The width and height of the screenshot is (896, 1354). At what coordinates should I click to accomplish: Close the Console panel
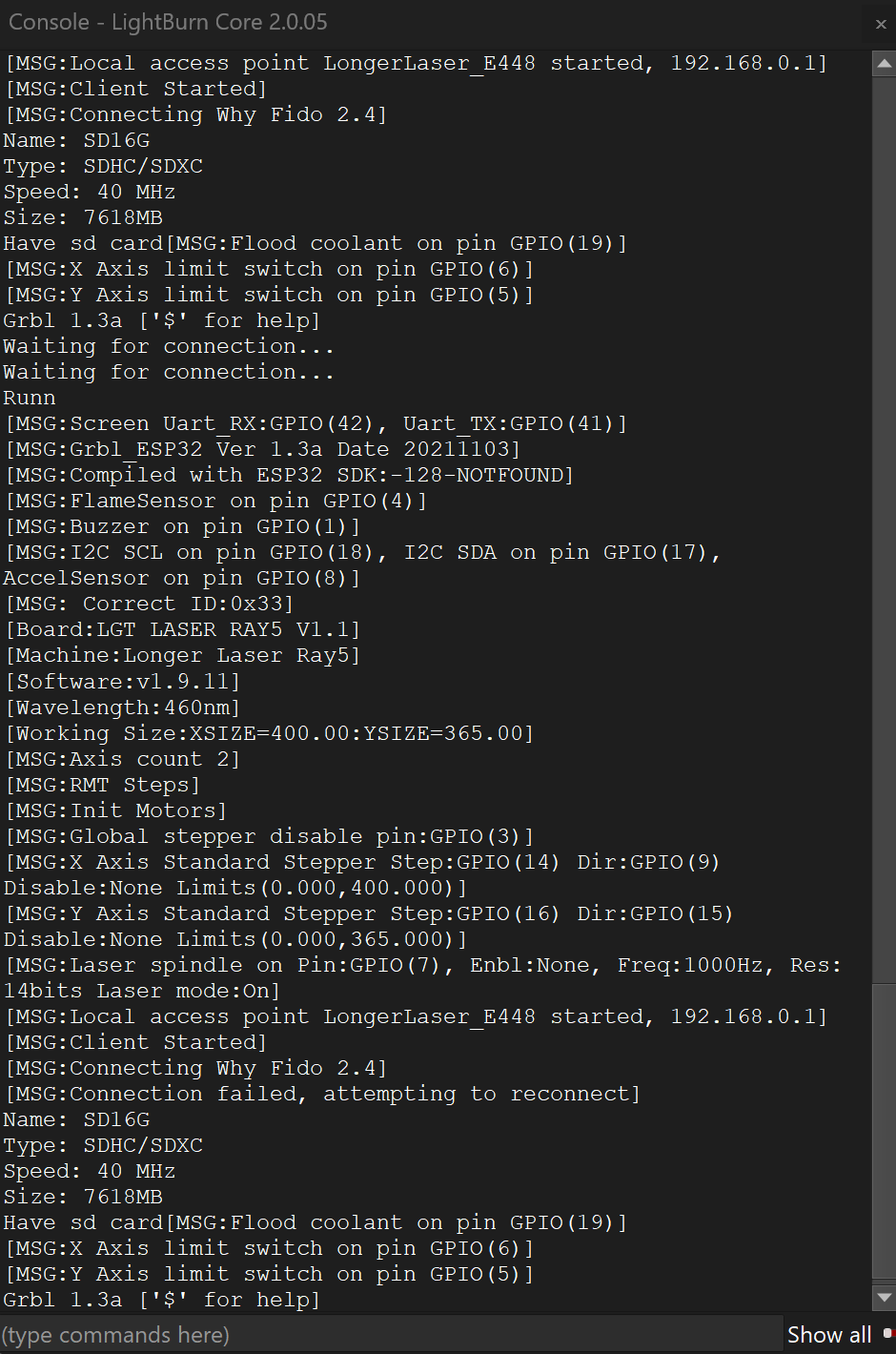[x=880, y=24]
